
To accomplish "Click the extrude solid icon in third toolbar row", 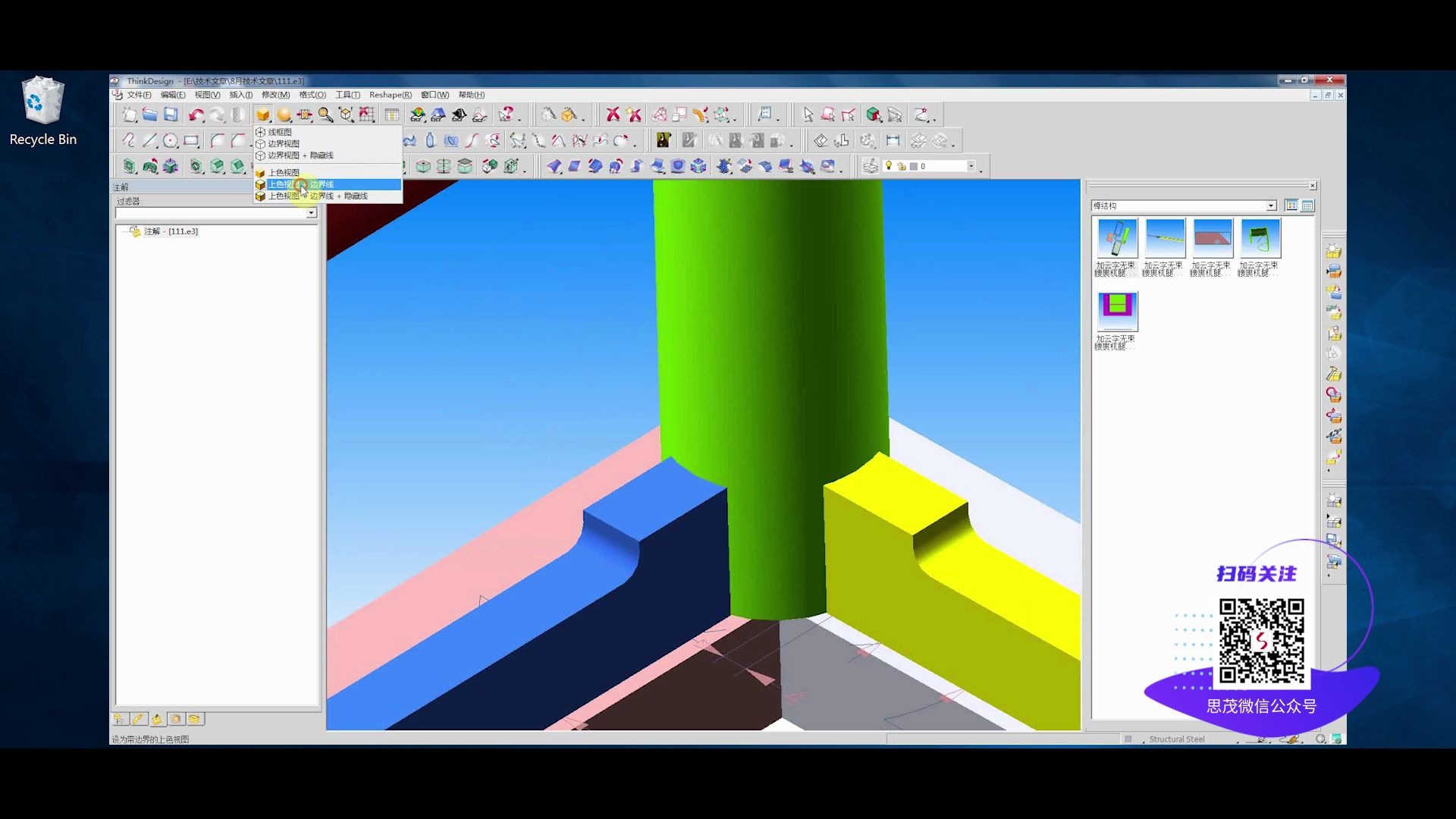I will point(130,166).
